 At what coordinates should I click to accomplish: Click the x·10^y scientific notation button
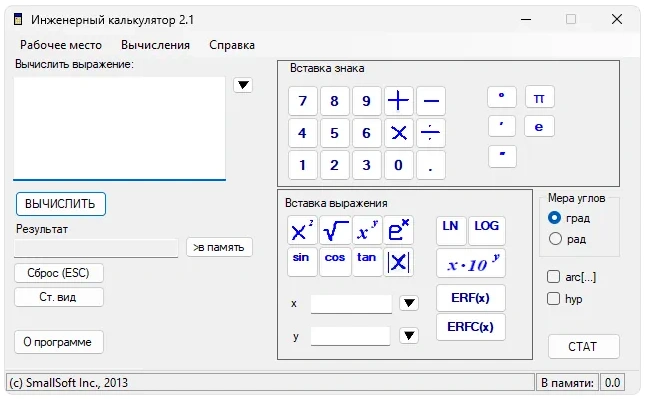coord(470,263)
